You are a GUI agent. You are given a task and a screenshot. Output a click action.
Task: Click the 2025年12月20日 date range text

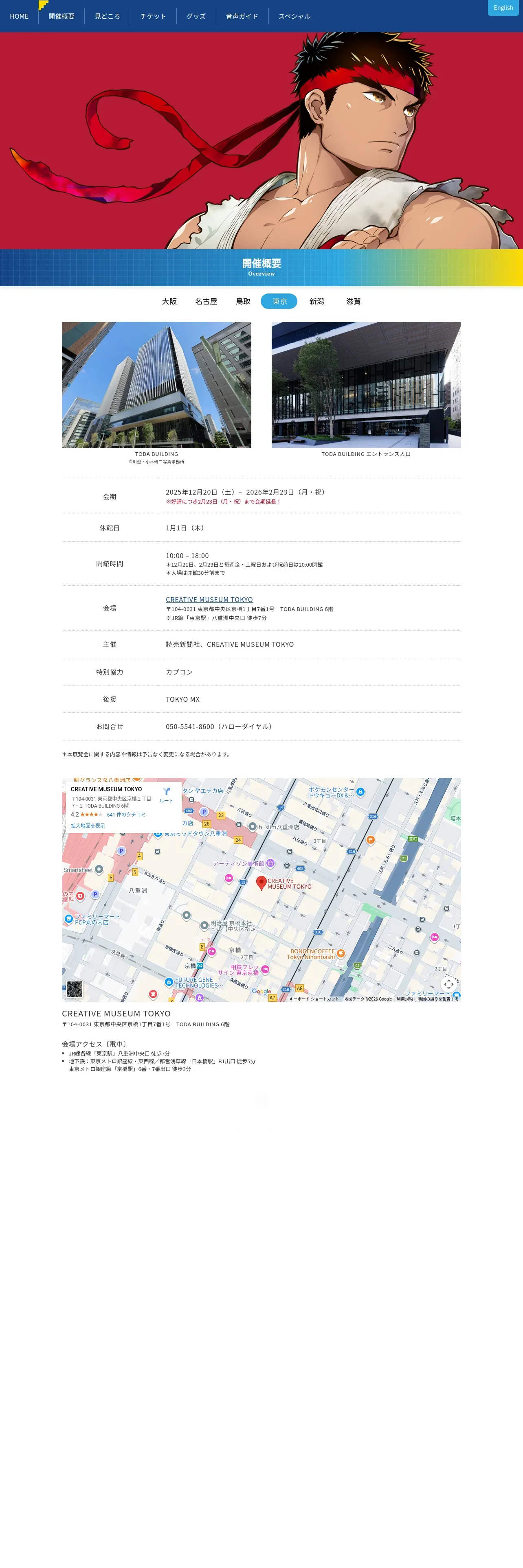pyautogui.click(x=246, y=492)
